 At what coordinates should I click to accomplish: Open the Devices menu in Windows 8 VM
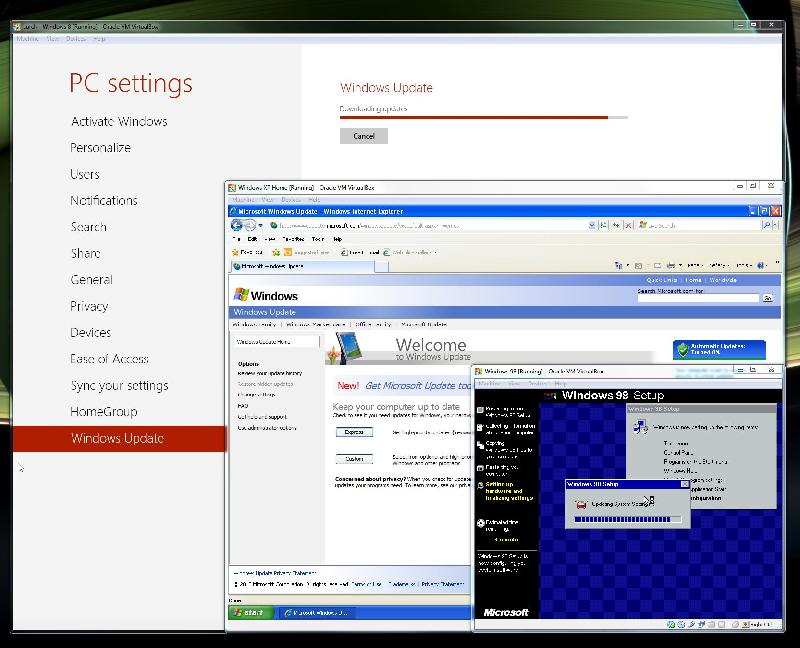(x=76, y=39)
